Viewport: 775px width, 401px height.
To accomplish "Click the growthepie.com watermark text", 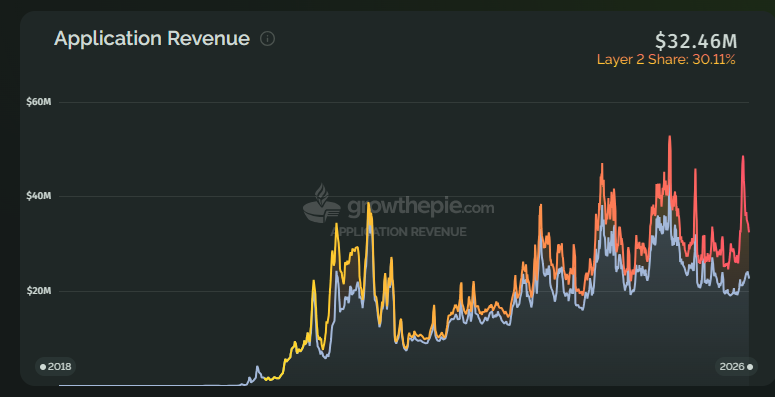I will coord(421,207).
